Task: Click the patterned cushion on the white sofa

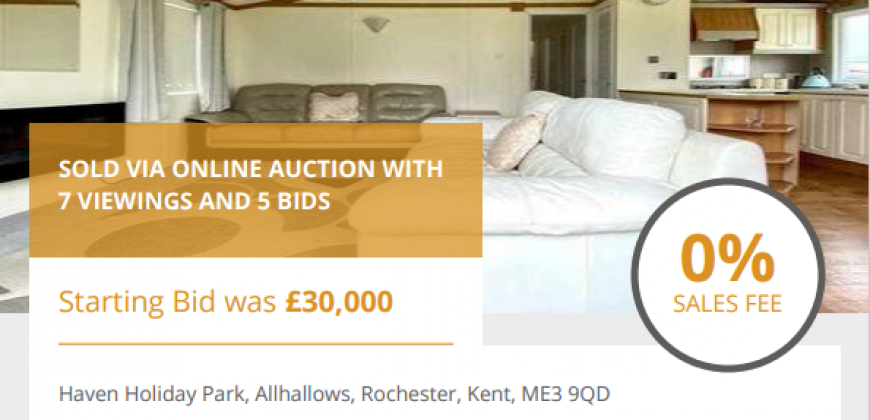Action: pos(515,142)
